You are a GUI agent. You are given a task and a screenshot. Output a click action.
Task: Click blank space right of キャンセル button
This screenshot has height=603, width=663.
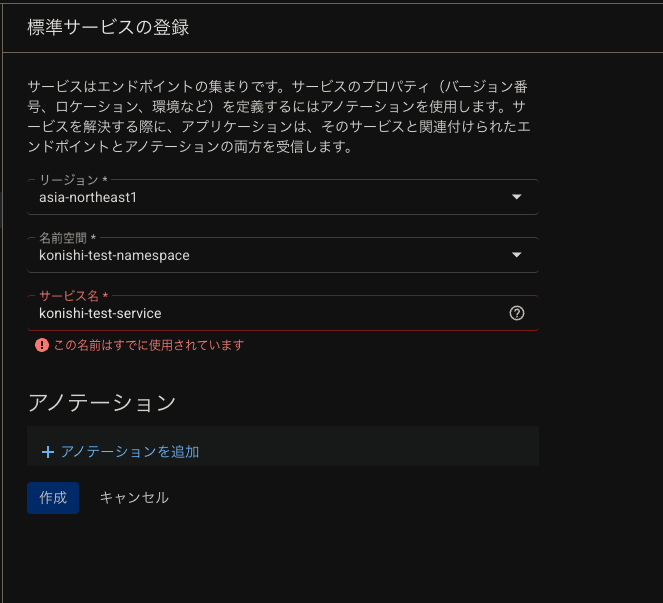point(350,498)
